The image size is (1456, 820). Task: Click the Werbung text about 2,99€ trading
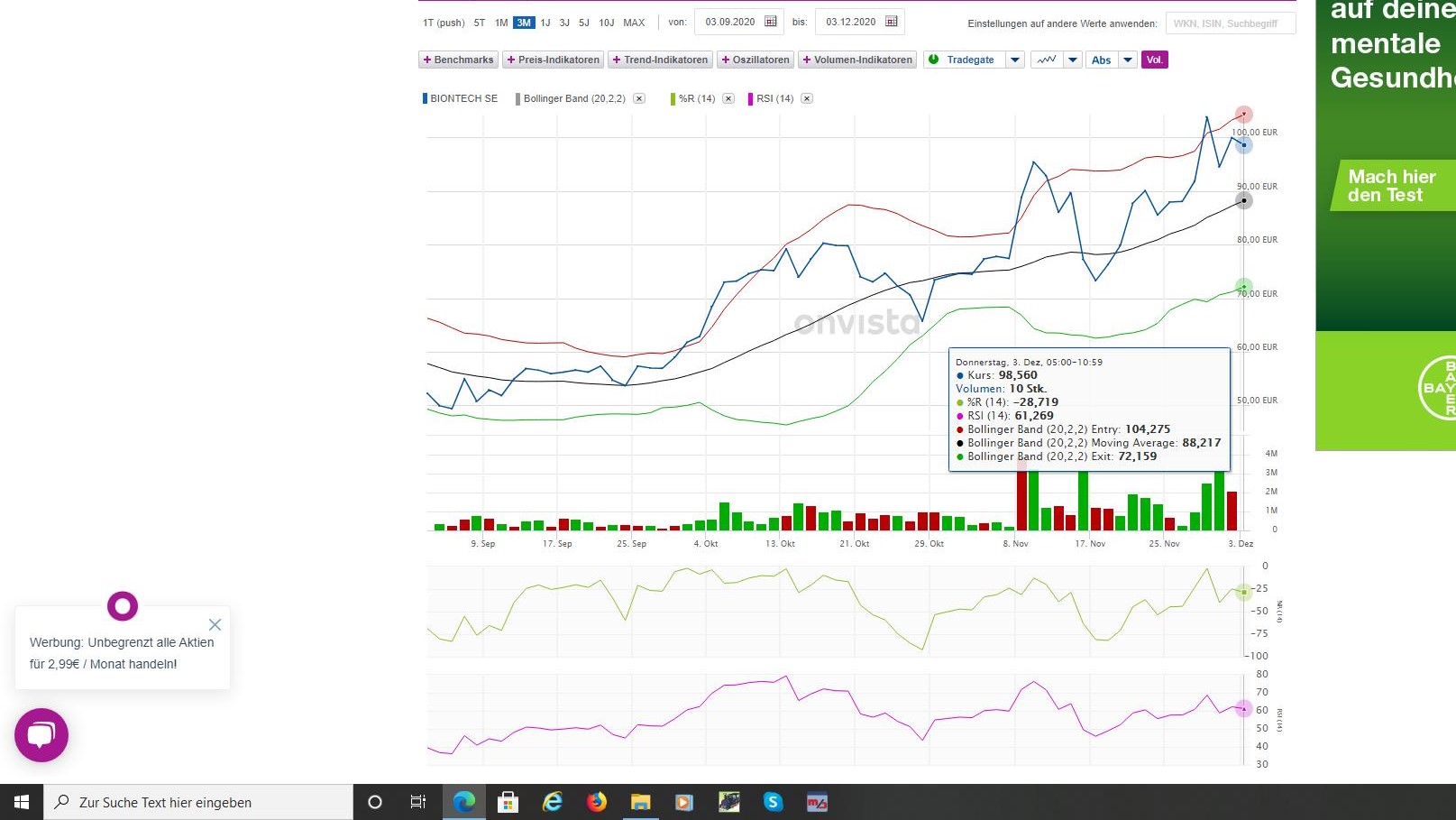point(122,653)
